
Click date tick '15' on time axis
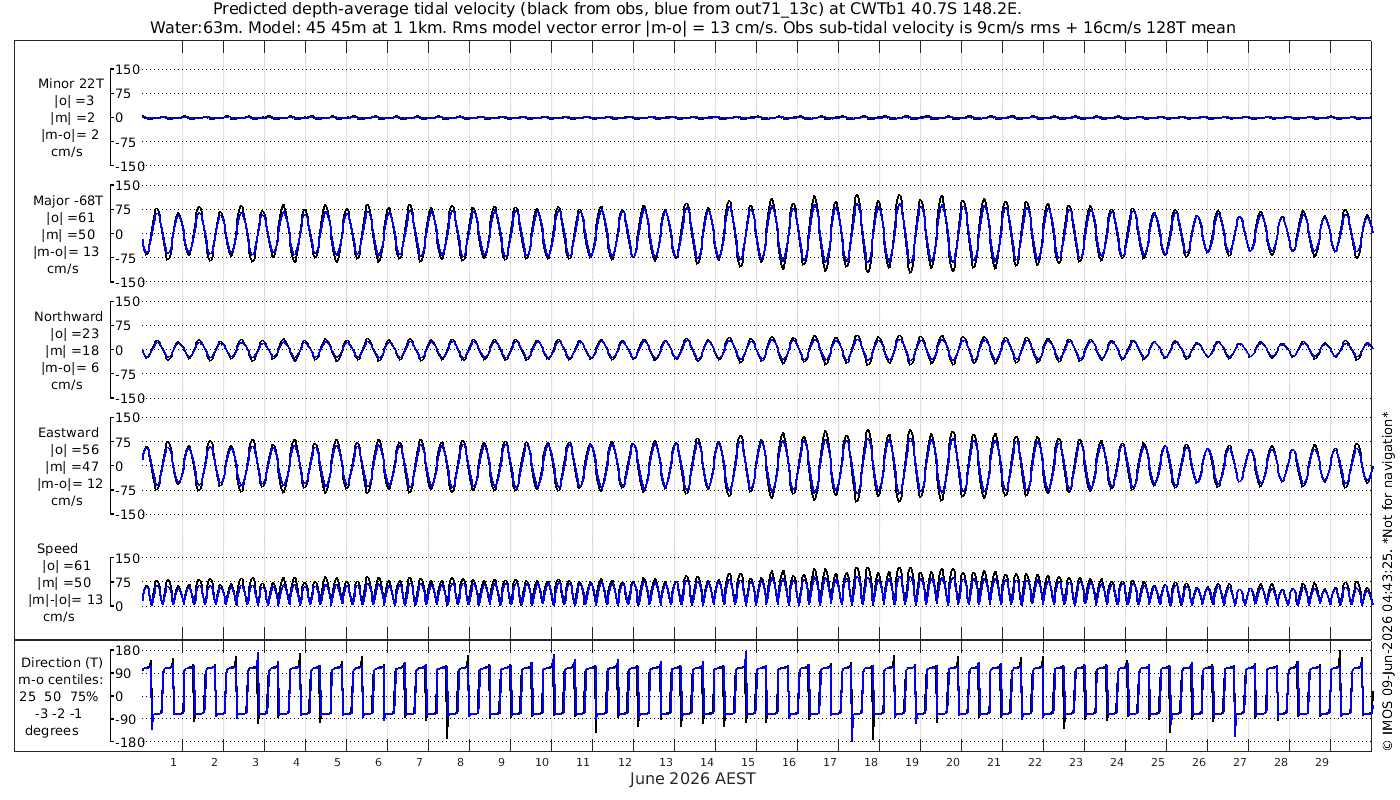748,761
